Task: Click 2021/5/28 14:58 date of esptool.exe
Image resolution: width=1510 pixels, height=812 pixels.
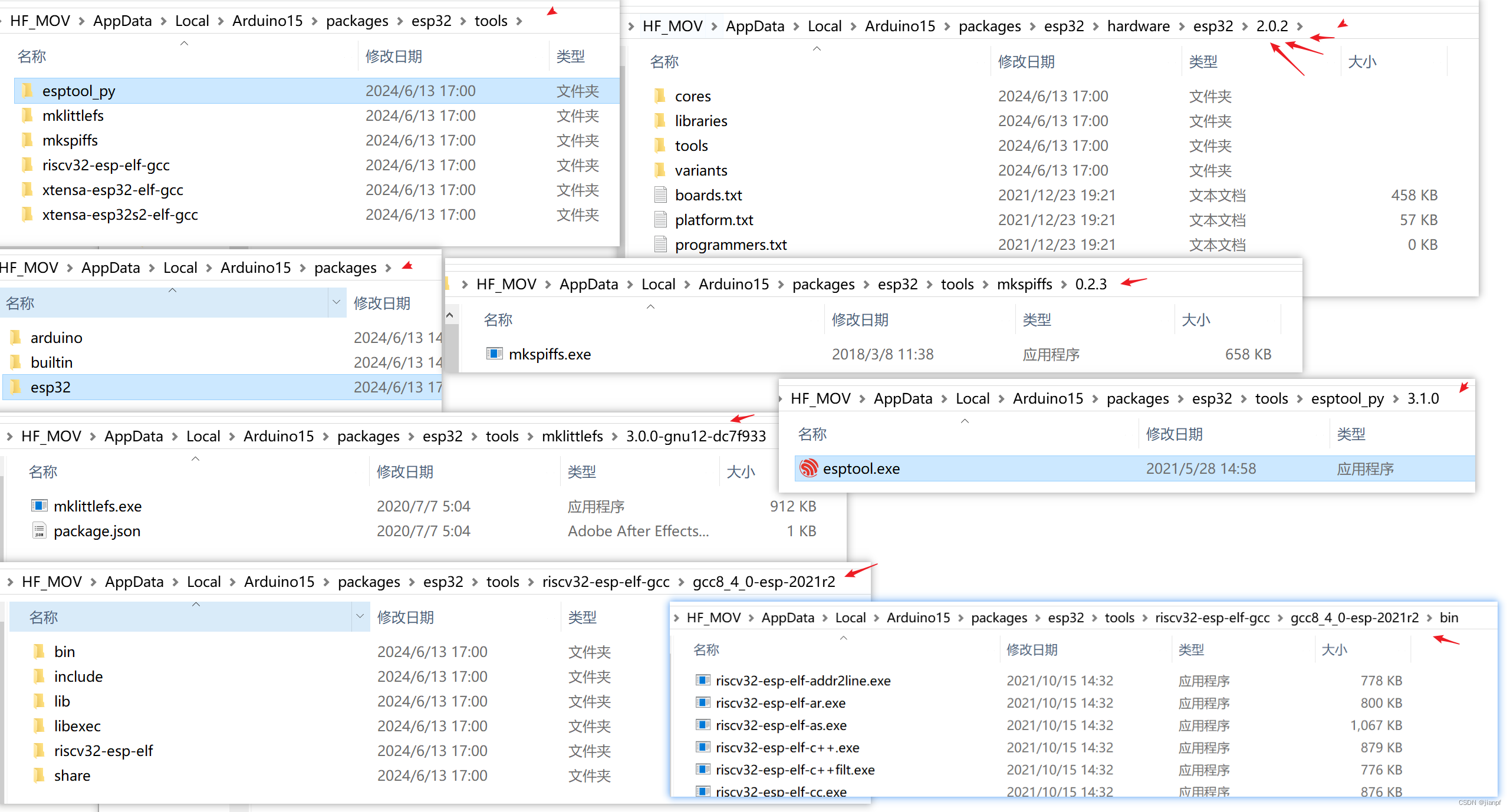Action: [1201, 468]
